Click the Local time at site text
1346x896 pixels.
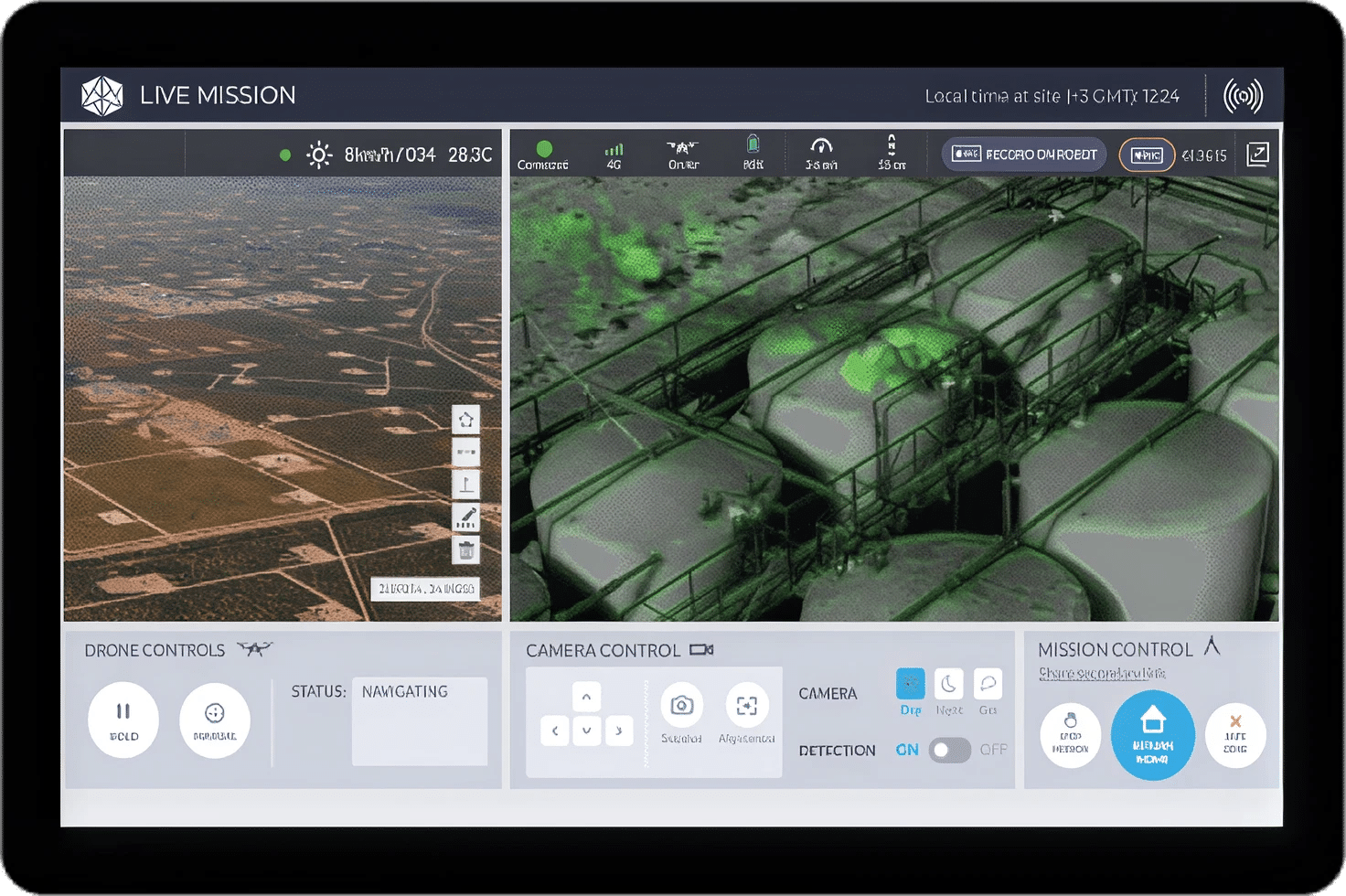tap(1052, 96)
